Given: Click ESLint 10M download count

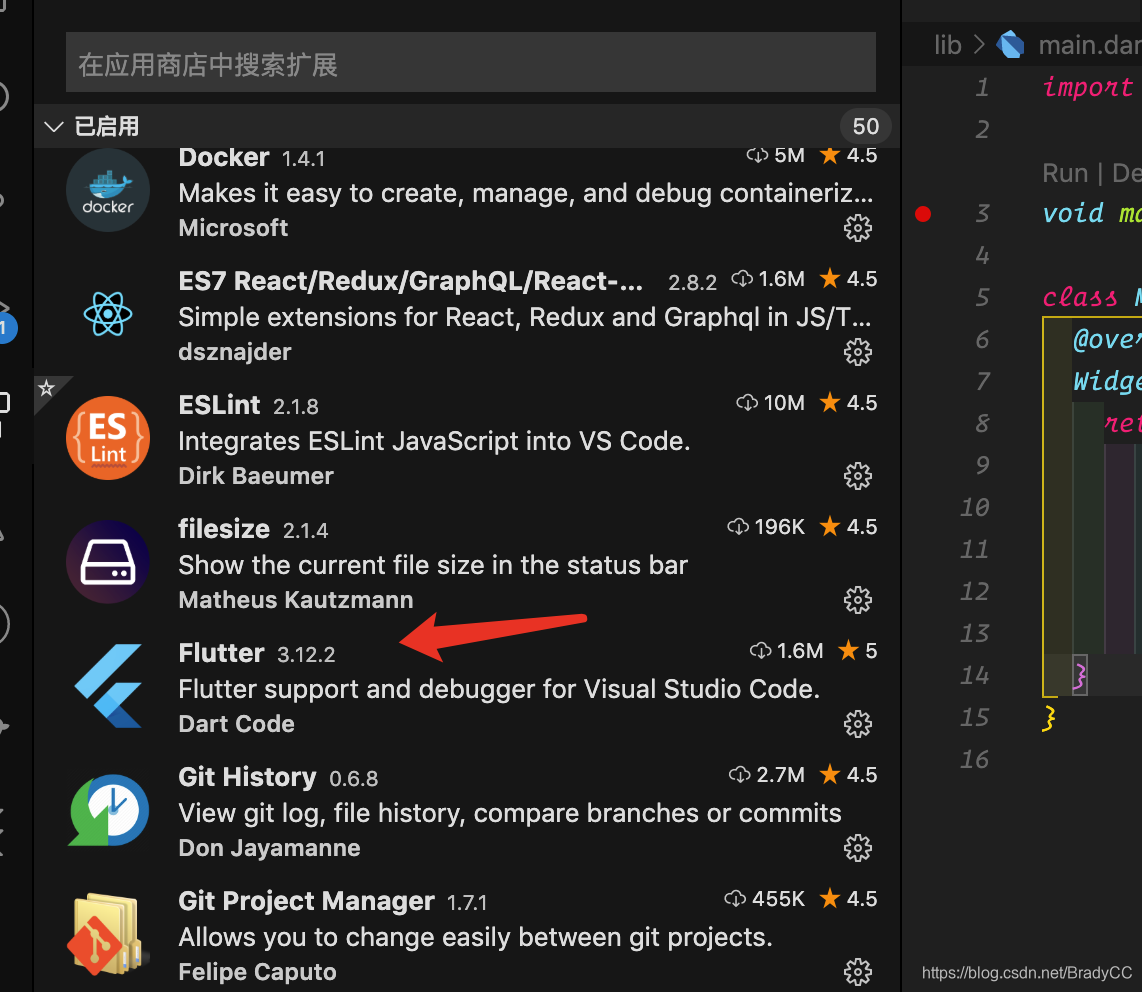Looking at the screenshot, I should (x=771, y=403).
